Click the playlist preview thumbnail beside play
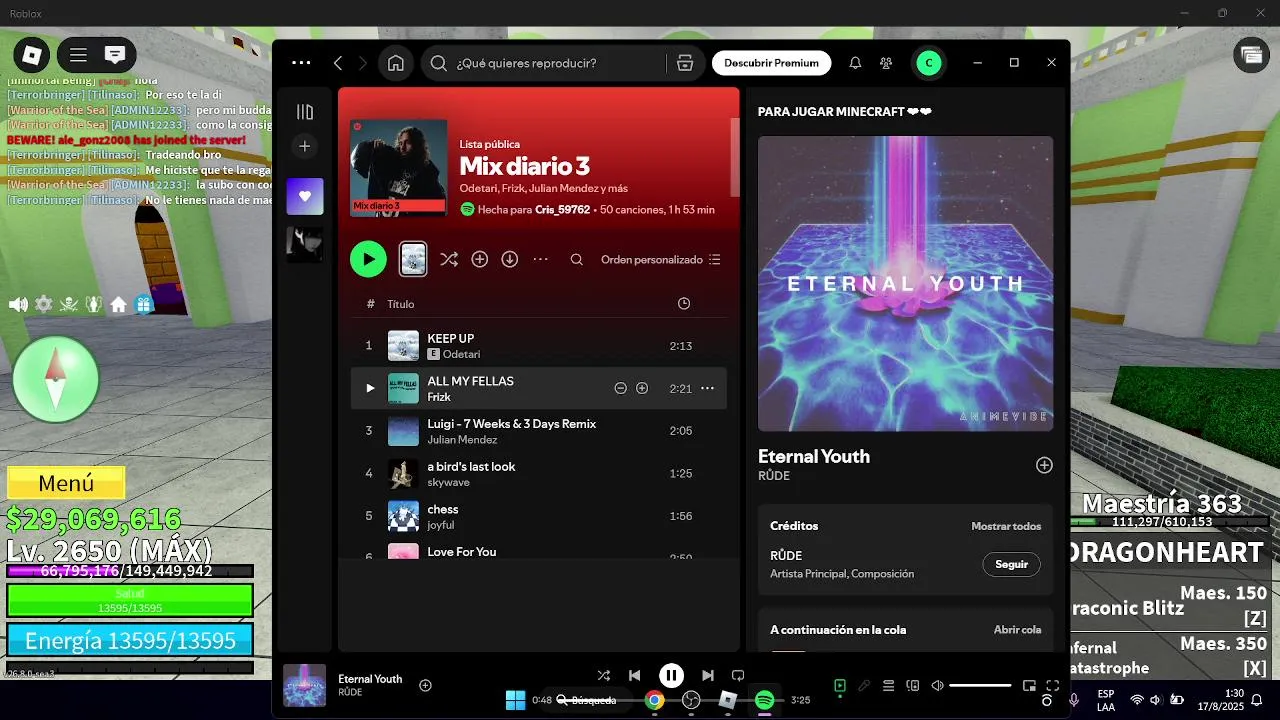 pos(413,260)
